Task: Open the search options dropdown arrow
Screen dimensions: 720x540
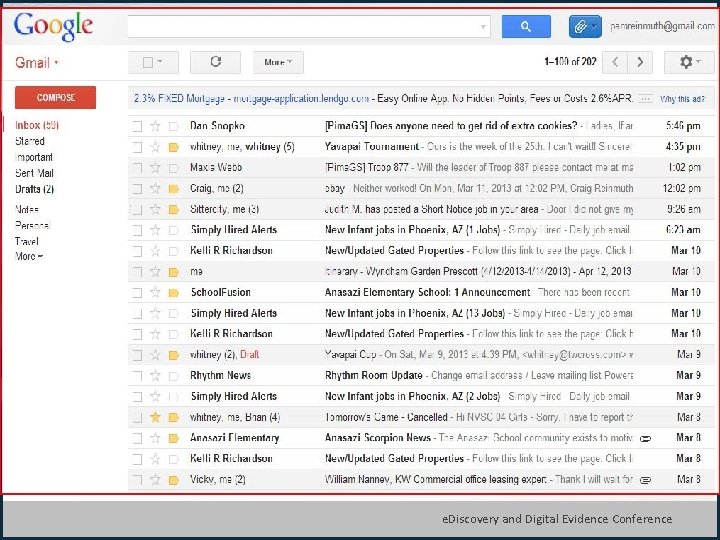Action: tap(483, 27)
